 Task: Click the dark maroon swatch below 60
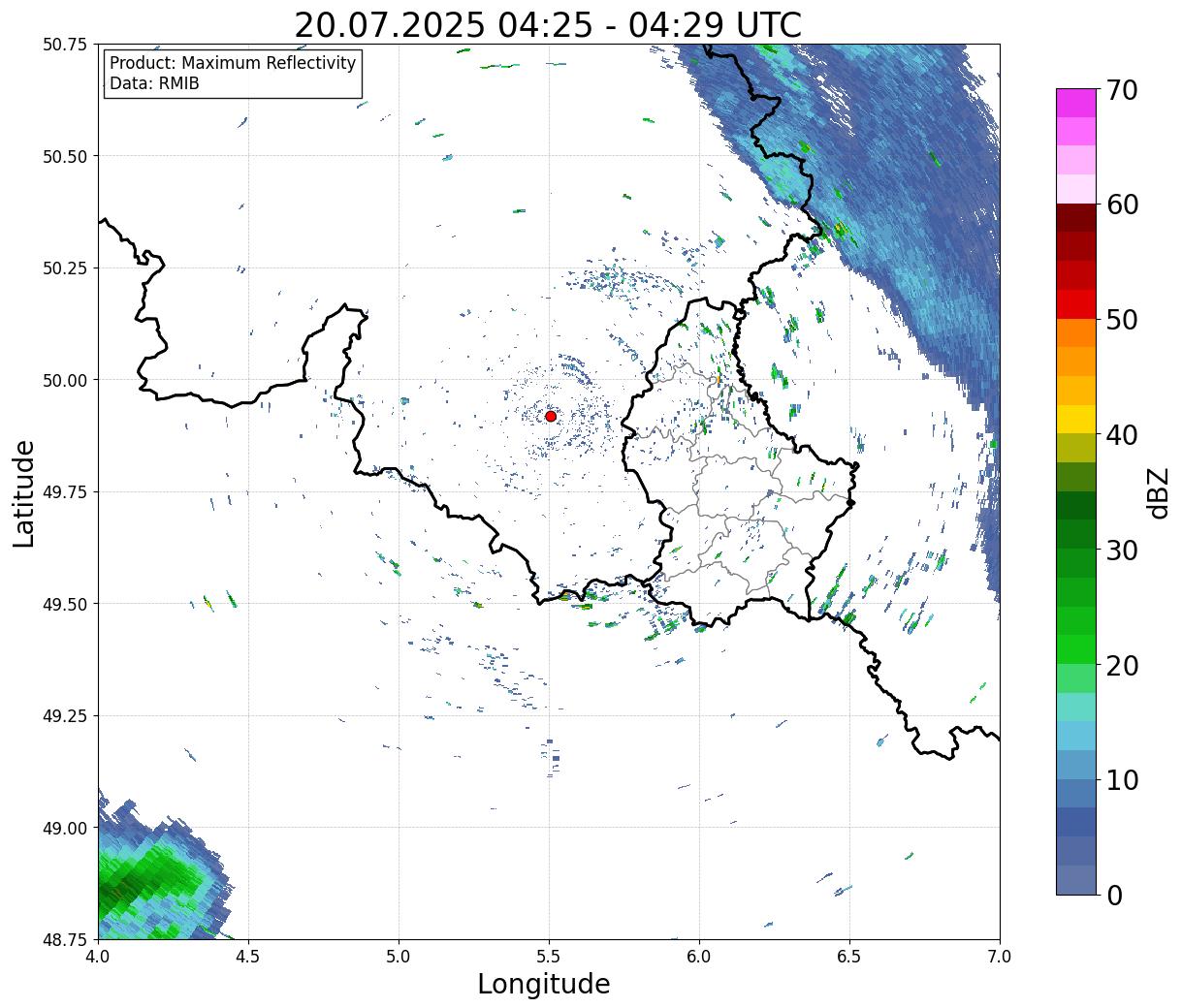pos(1076,217)
